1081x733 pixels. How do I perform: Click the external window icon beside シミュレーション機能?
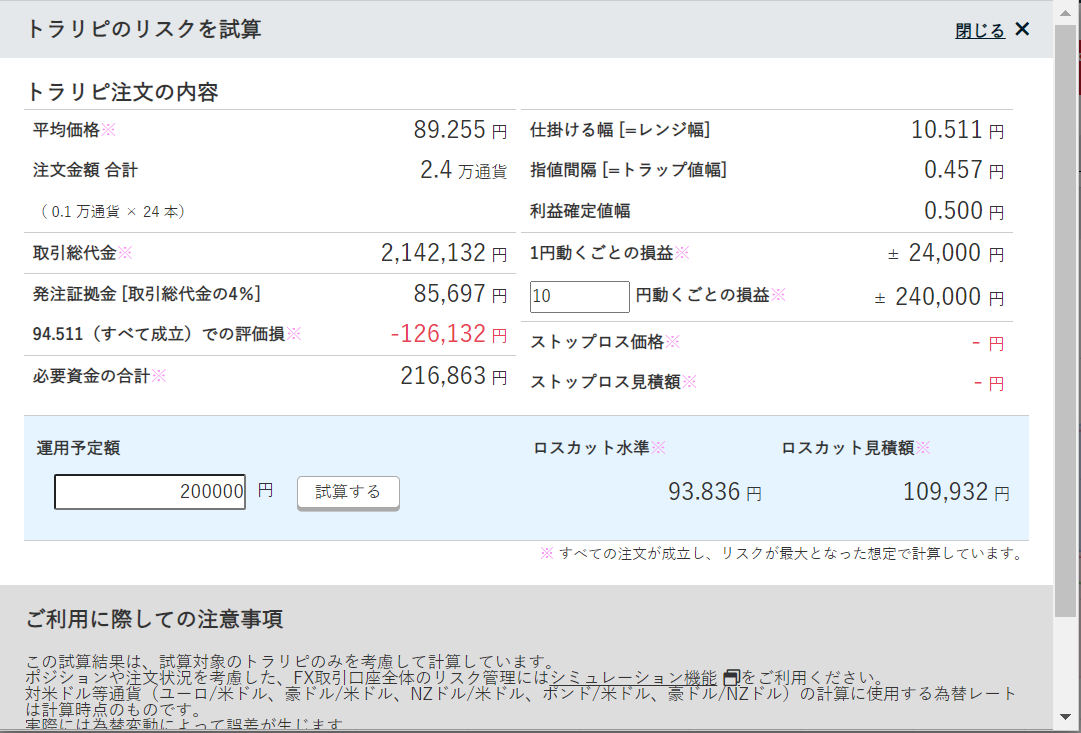[731, 678]
